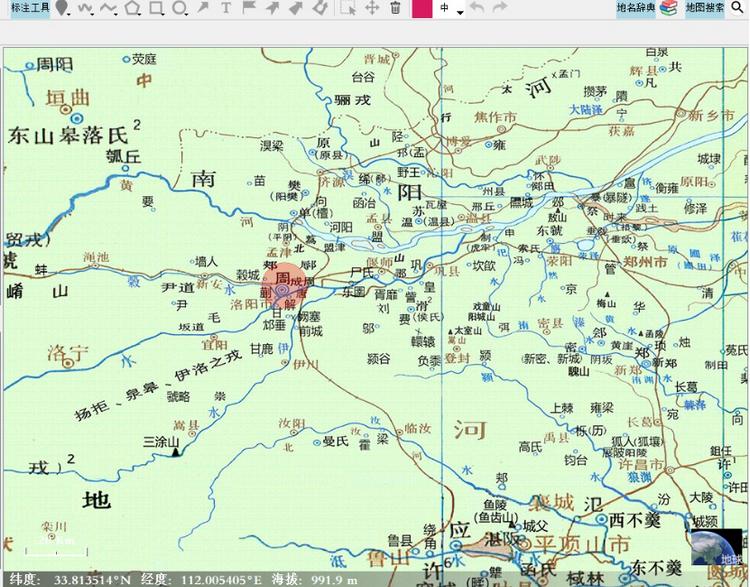The width and height of the screenshot is (750, 587).
Task: Click the redo arrow
Action: 500,8
